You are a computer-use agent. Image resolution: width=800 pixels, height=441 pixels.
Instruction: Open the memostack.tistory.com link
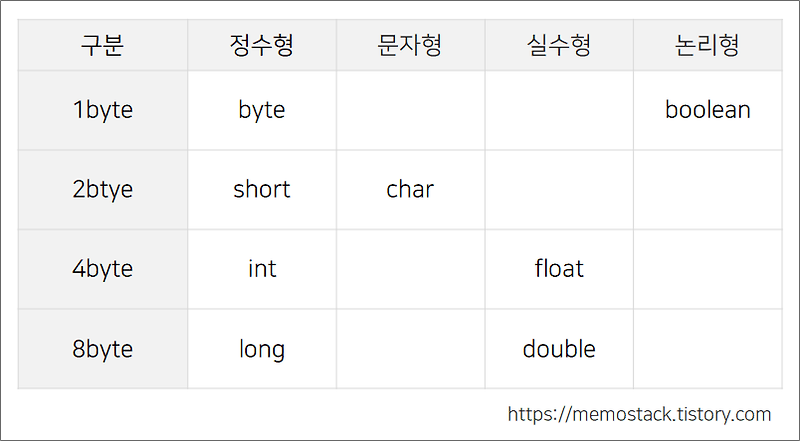pyautogui.click(x=639, y=414)
